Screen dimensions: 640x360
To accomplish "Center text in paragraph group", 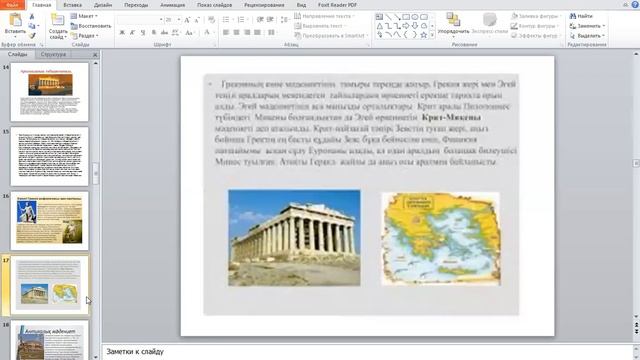I will pos(236,32).
